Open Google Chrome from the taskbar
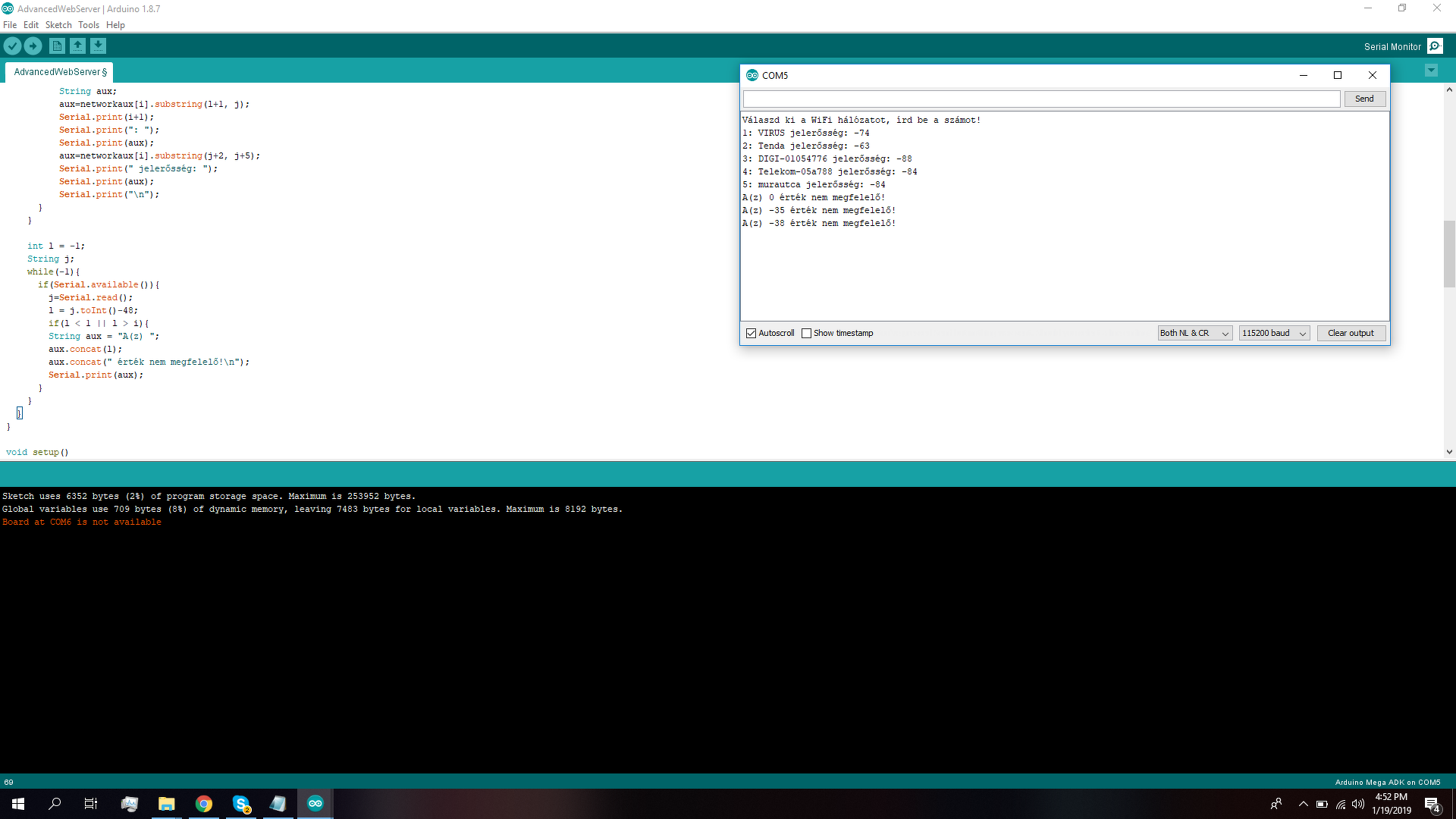Screen dimensions: 1456x819 point(203,804)
